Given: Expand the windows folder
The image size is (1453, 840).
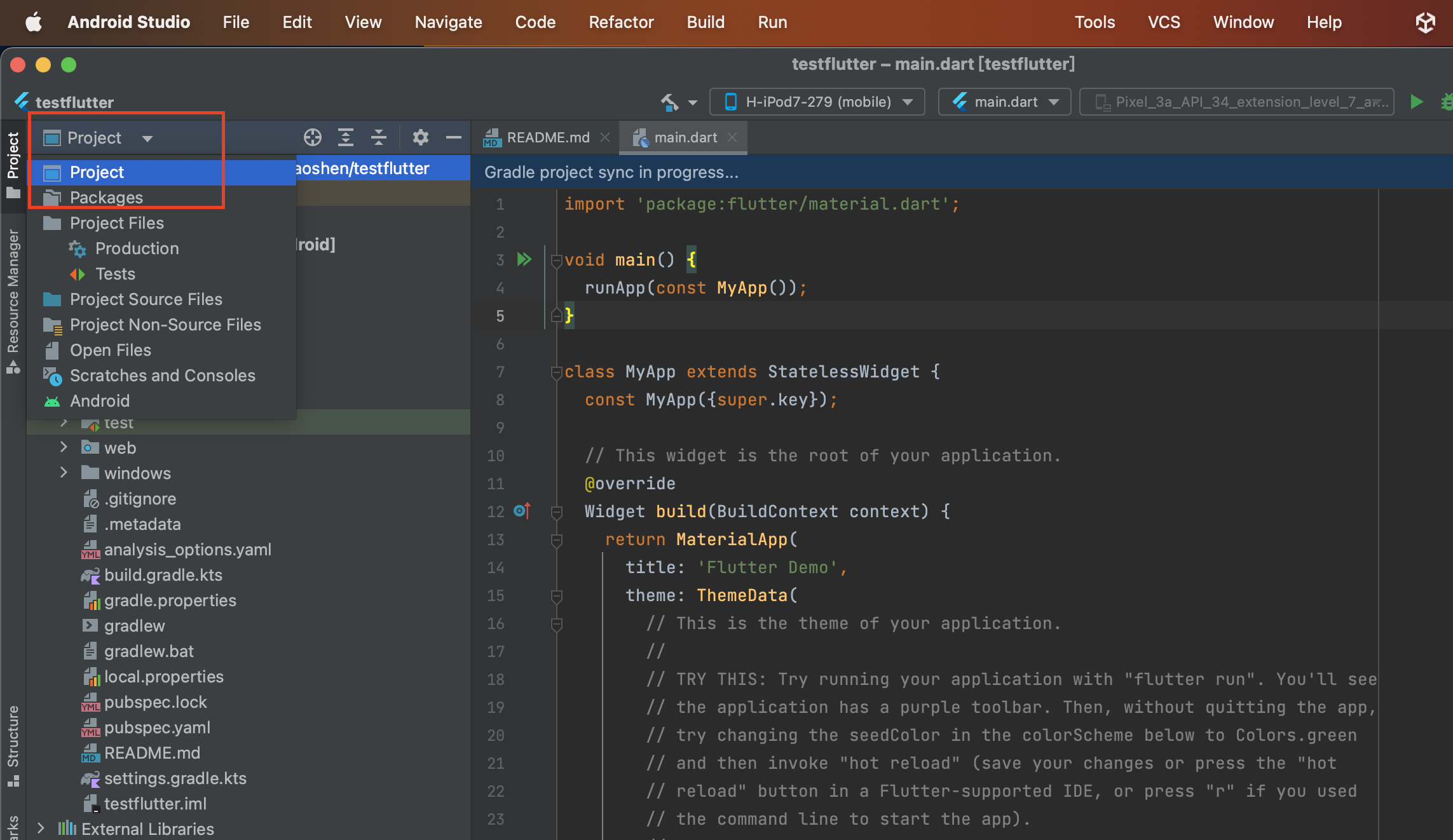Looking at the screenshot, I should [x=64, y=473].
